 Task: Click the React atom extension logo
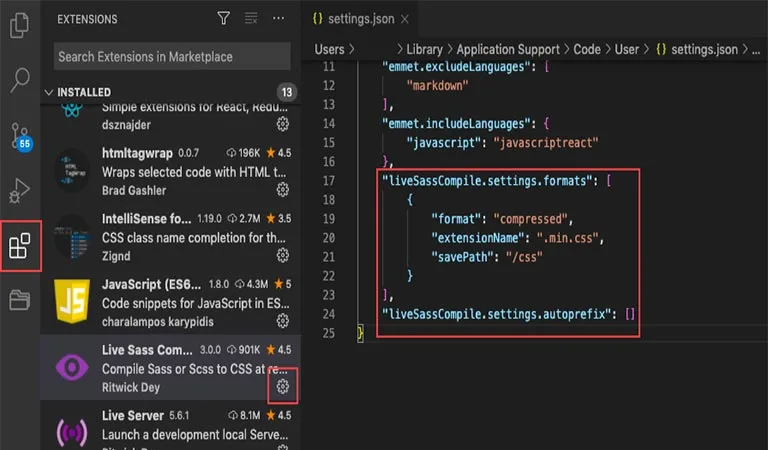point(72,111)
